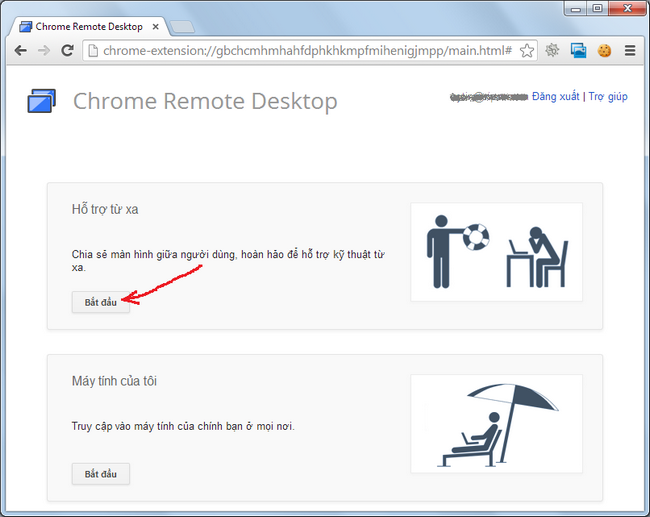
Task: Open the Trợ giúp link
Action: pyautogui.click(x=608, y=97)
